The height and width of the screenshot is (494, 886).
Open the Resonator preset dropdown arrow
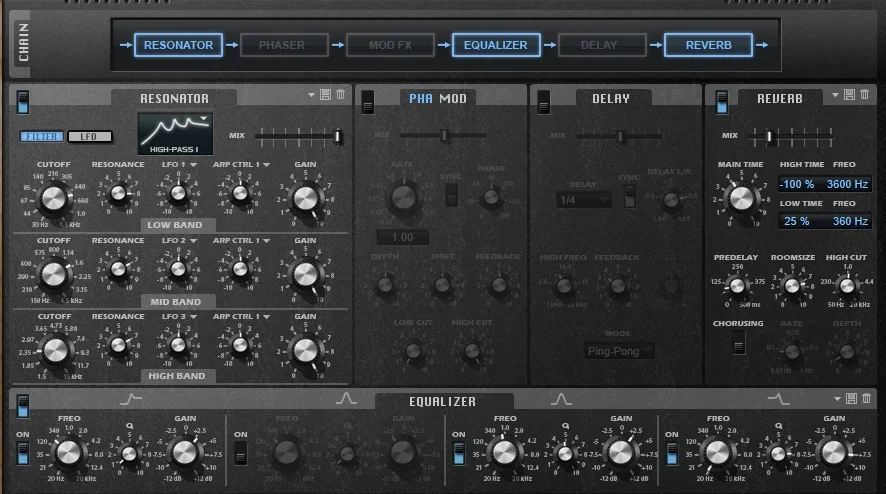311,95
